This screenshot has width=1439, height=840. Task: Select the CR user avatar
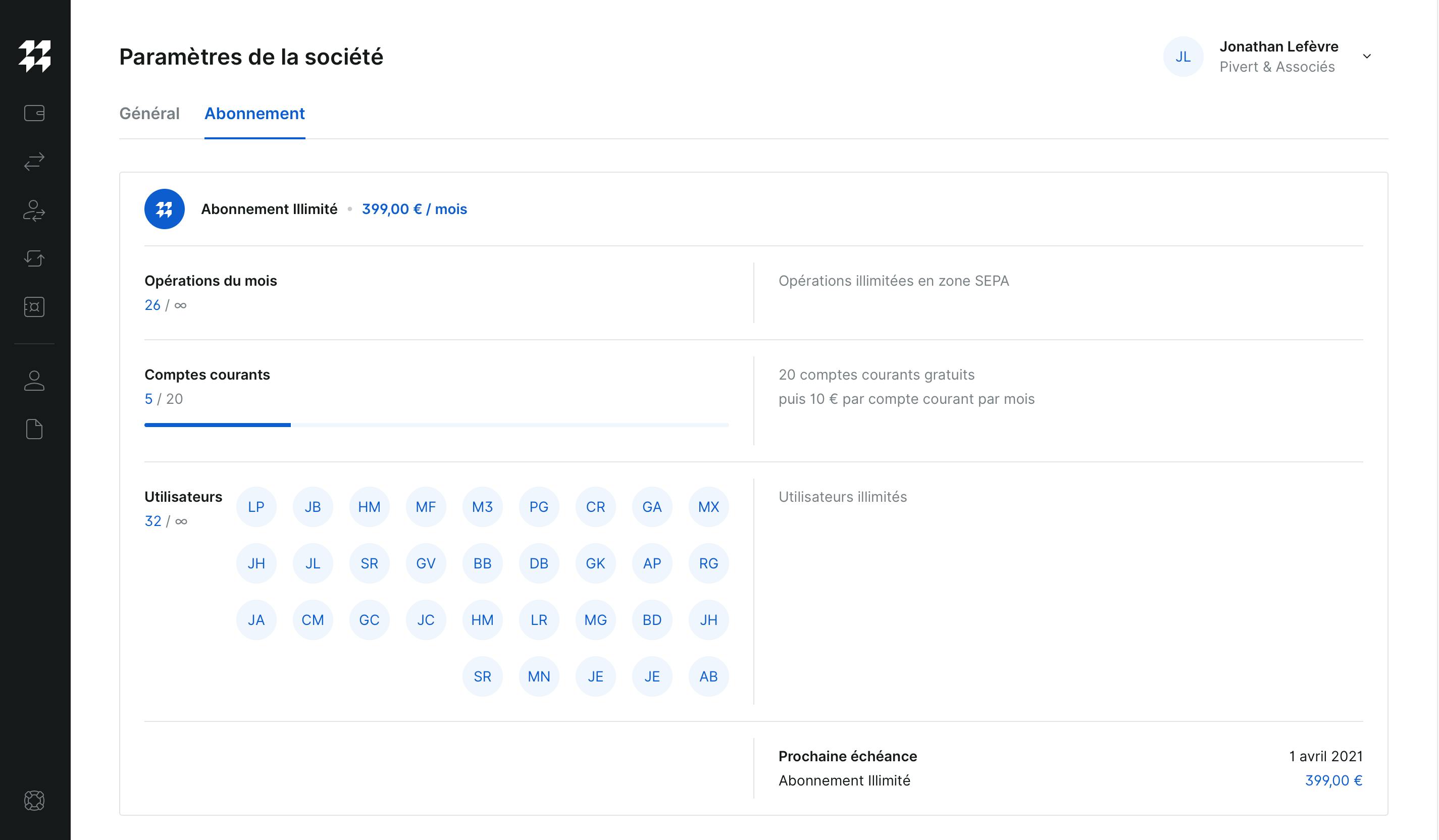(x=596, y=506)
